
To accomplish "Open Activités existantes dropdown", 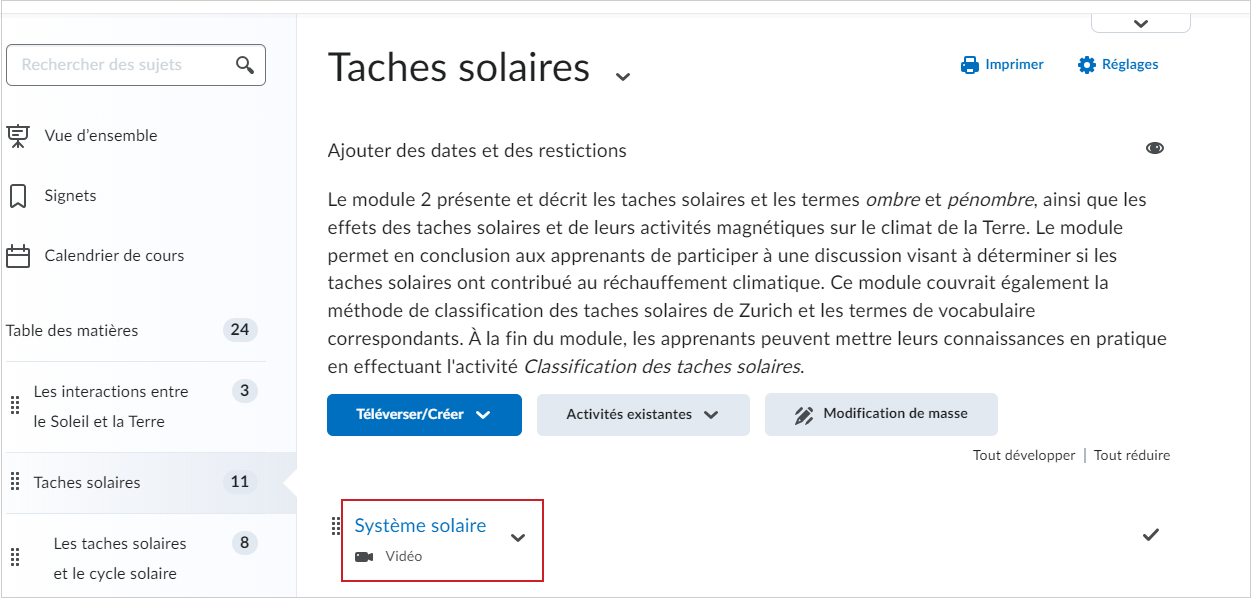I will [x=643, y=415].
